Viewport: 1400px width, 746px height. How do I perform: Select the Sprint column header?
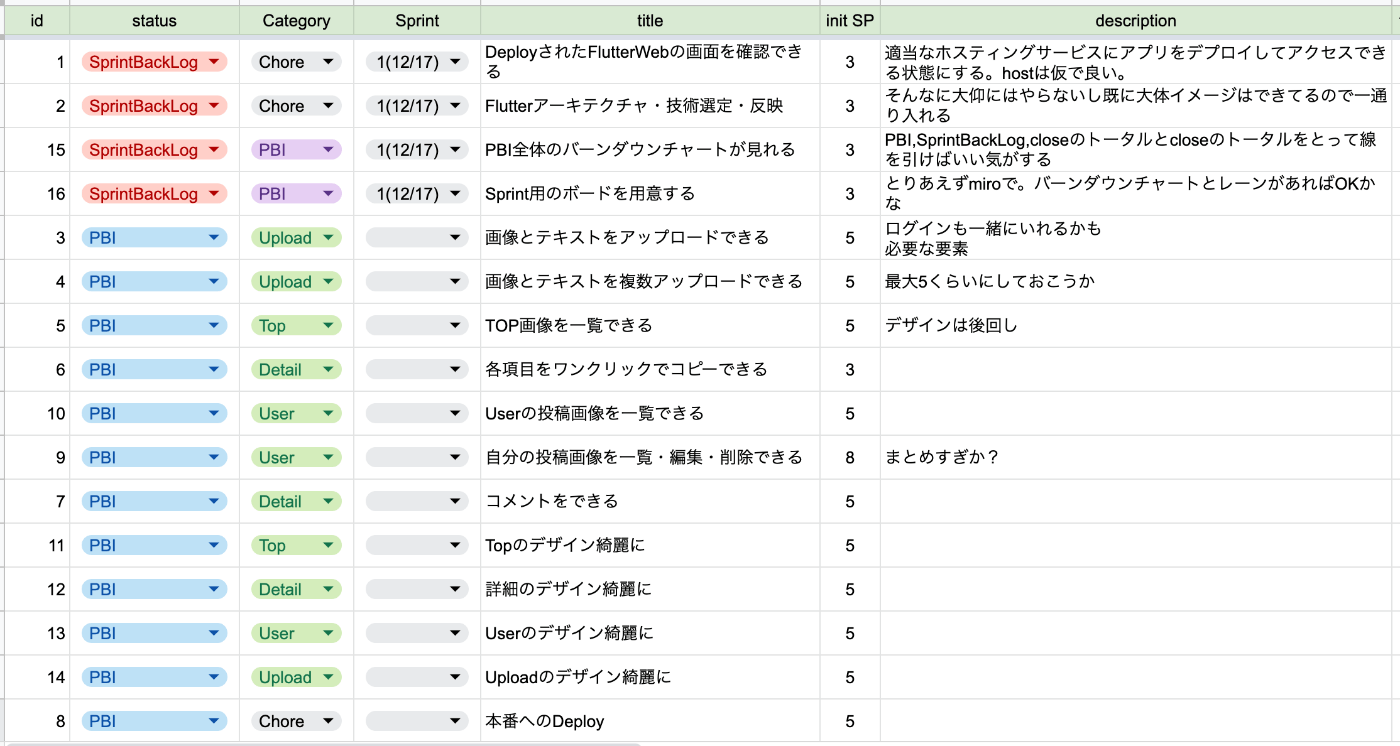point(417,20)
